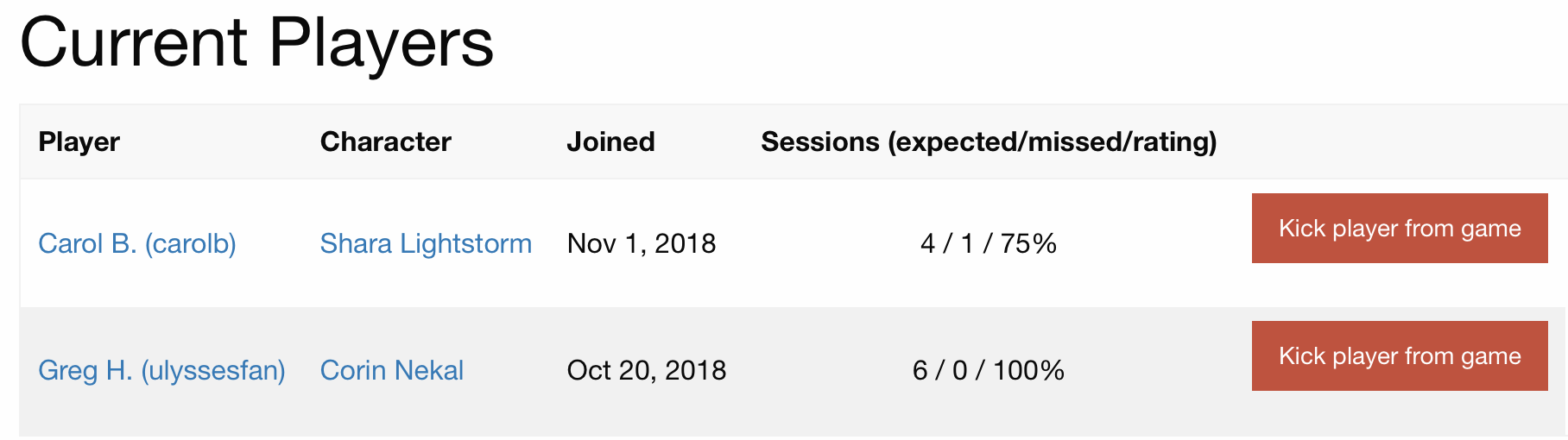Click the ulyssesfan username text

213,370
